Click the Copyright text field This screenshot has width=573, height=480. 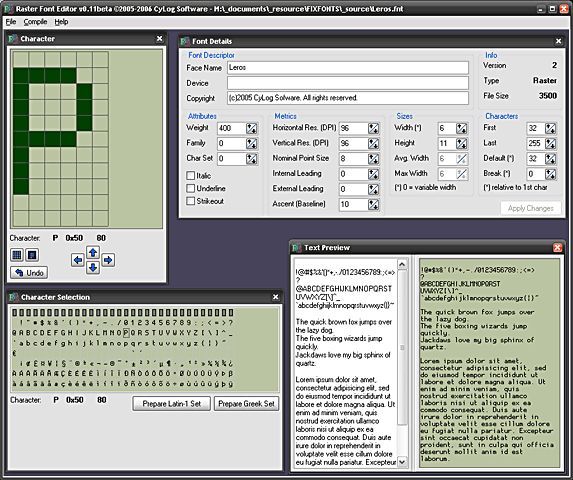tap(348, 98)
